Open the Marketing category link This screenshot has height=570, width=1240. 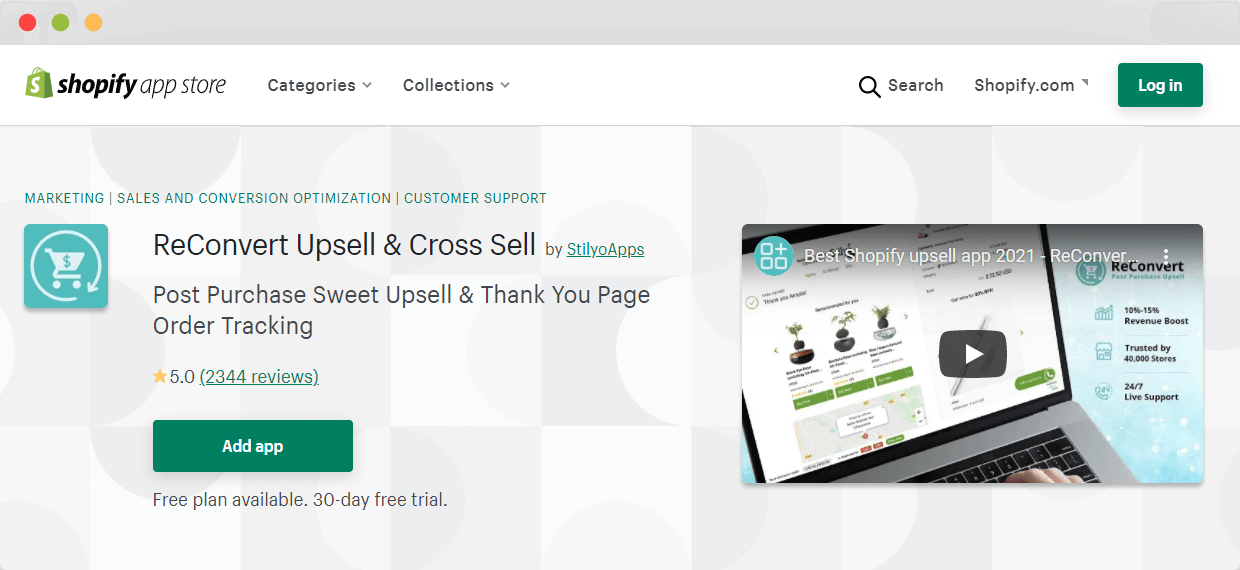(x=64, y=198)
